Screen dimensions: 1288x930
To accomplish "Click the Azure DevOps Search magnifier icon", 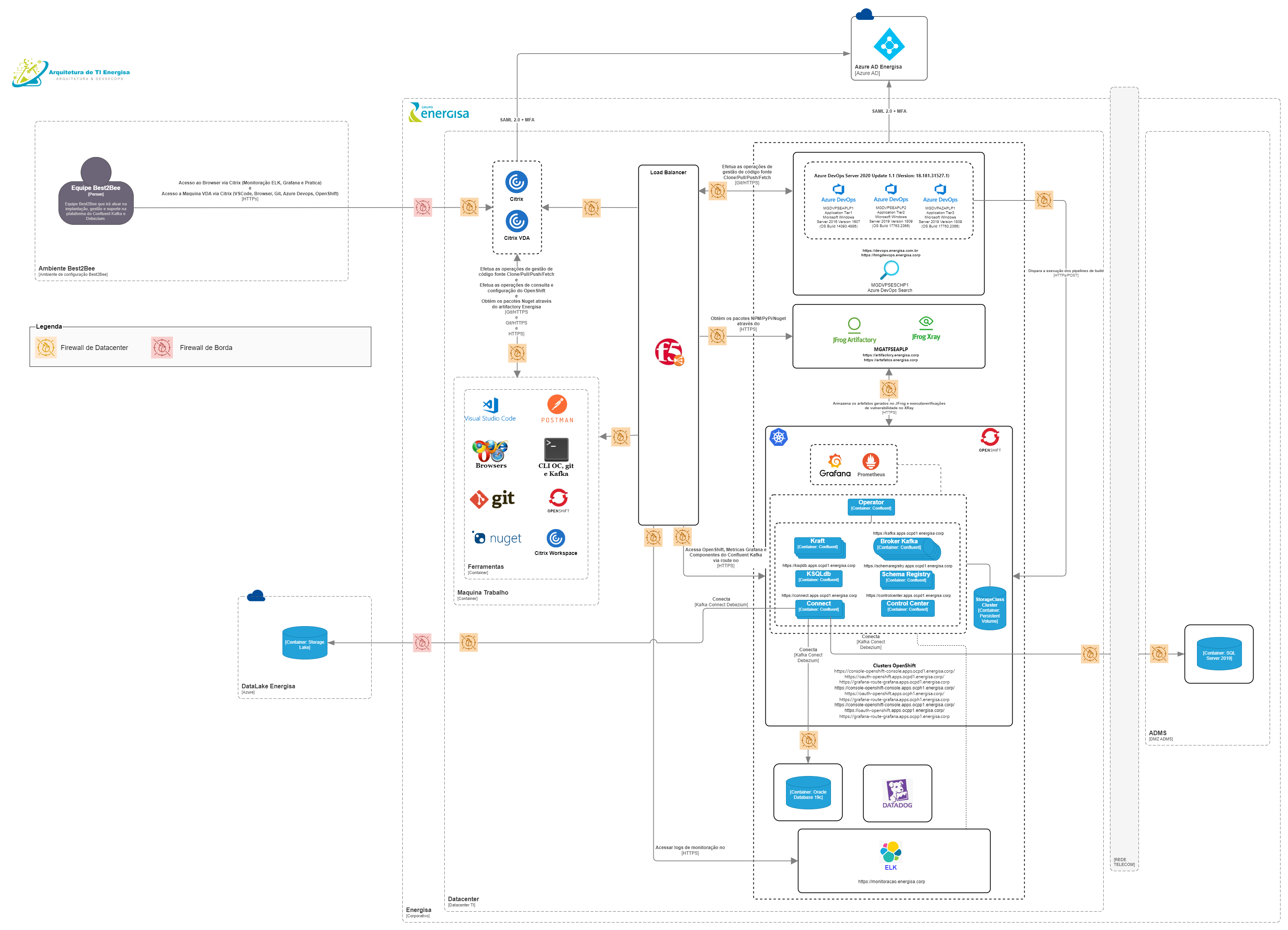I will point(889,271).
